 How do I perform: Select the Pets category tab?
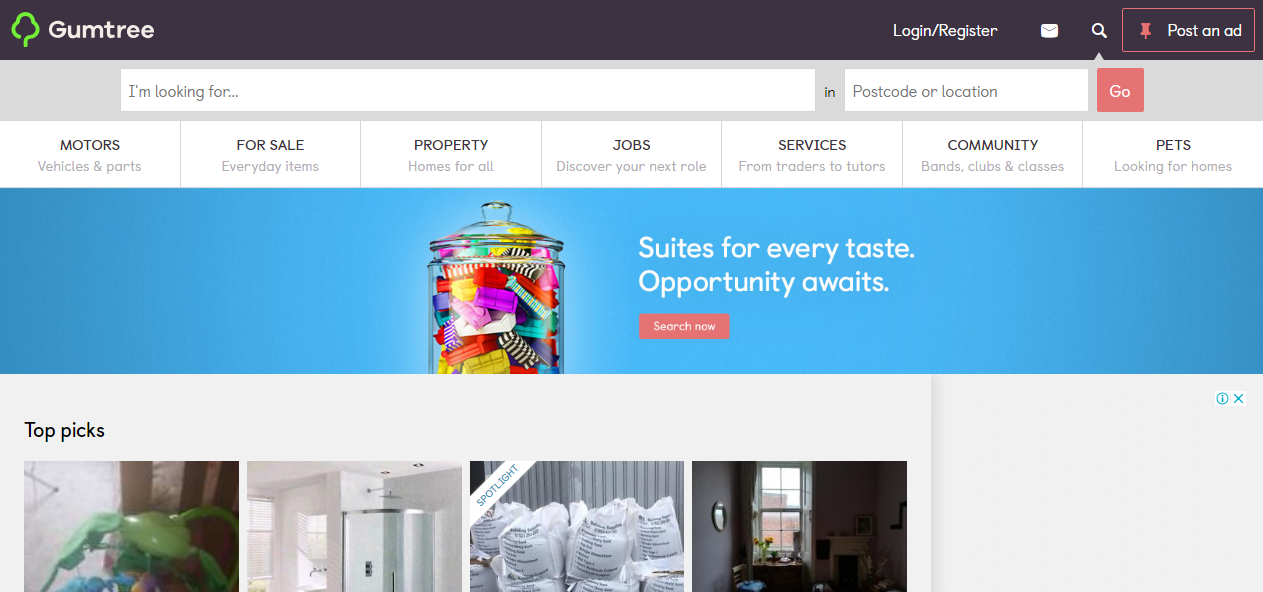point(1173,155)
